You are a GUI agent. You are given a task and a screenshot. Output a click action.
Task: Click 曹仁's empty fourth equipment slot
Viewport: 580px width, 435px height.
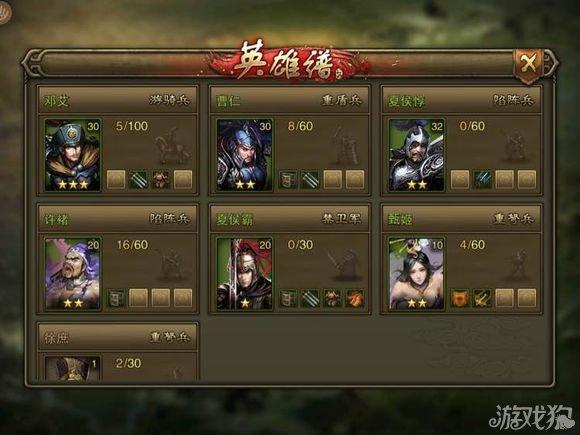(355, 179)
